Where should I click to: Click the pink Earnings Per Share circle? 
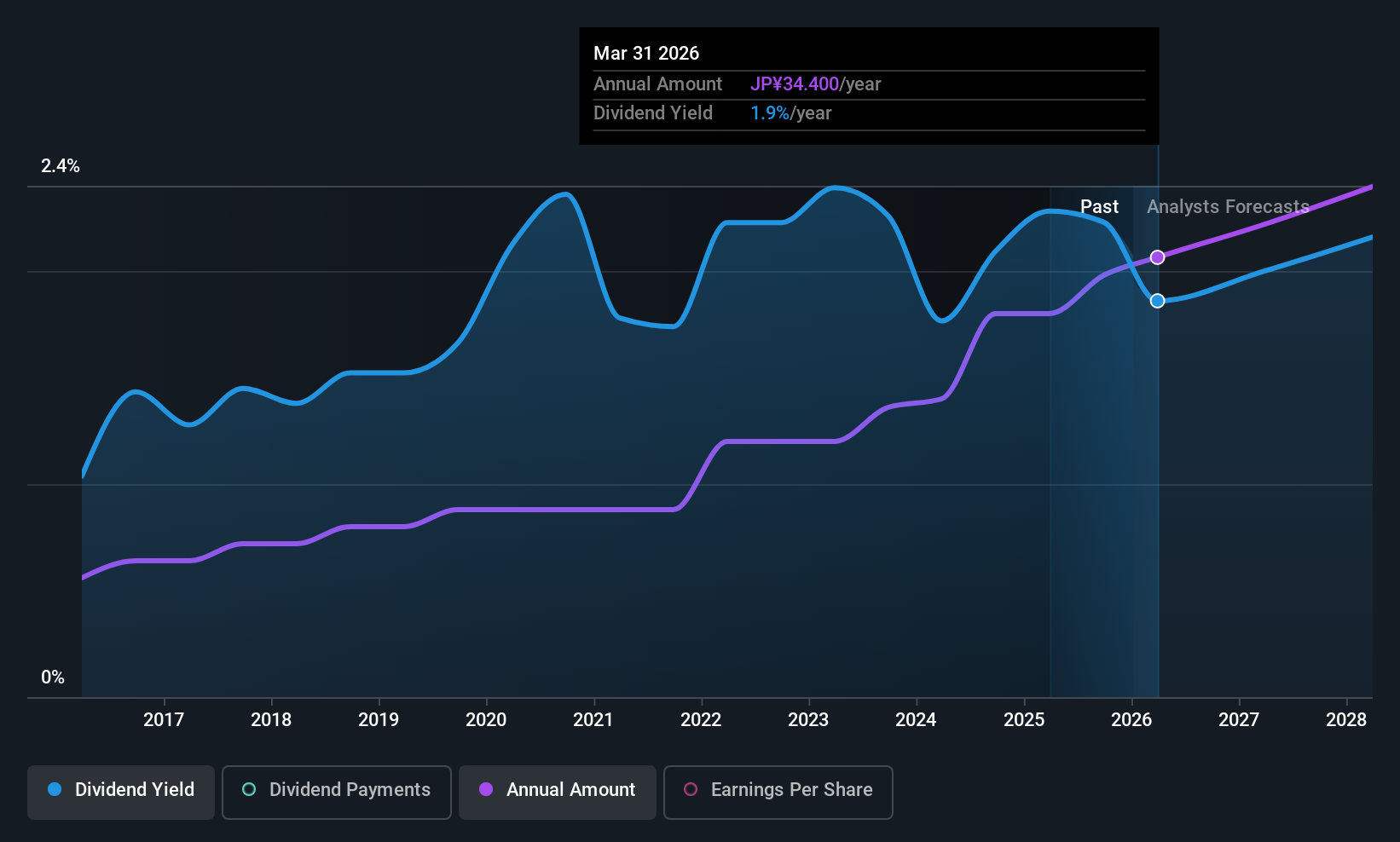pos(691,789)
